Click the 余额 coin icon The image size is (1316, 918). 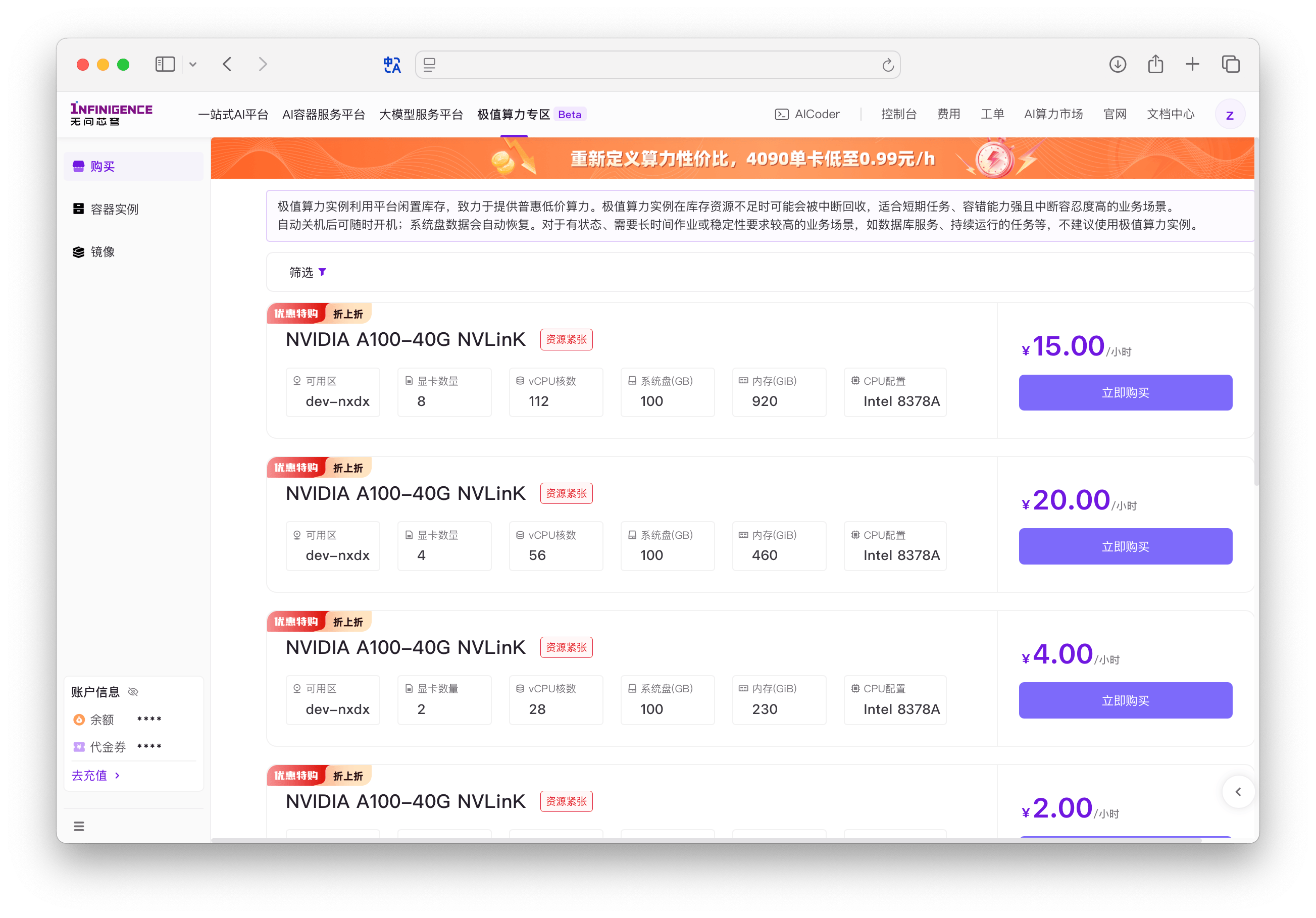pos(79,720)
